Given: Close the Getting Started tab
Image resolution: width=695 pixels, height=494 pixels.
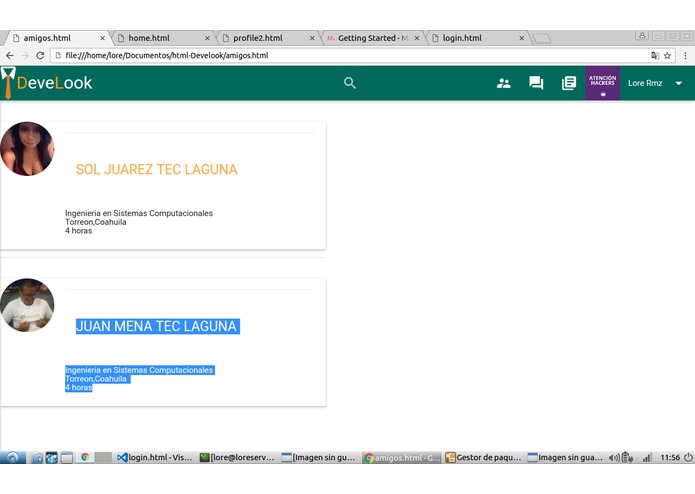Looking at the screenshot, I should coord(417,38).
